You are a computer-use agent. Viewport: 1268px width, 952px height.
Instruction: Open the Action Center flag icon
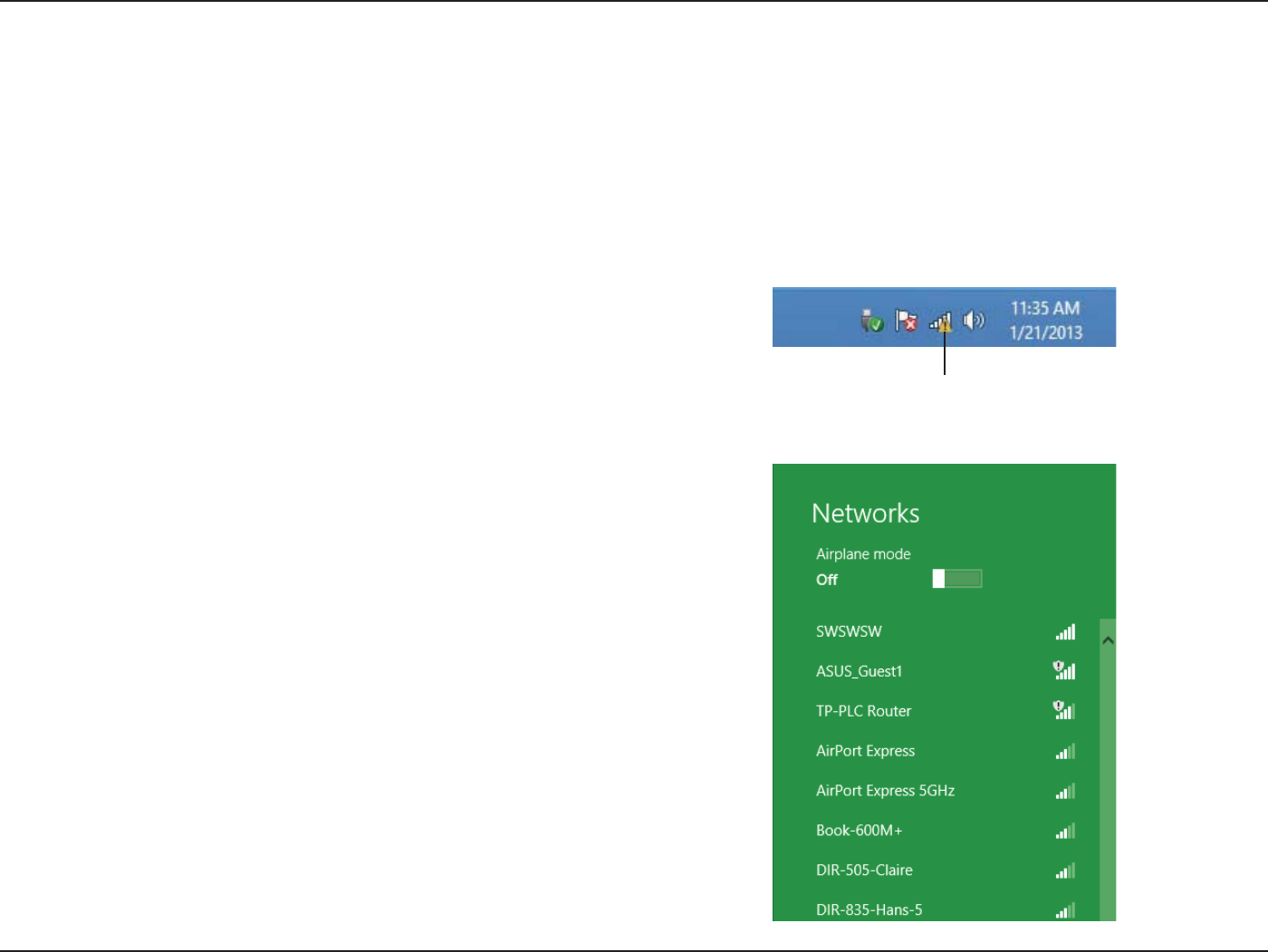[x=906, y=321]
